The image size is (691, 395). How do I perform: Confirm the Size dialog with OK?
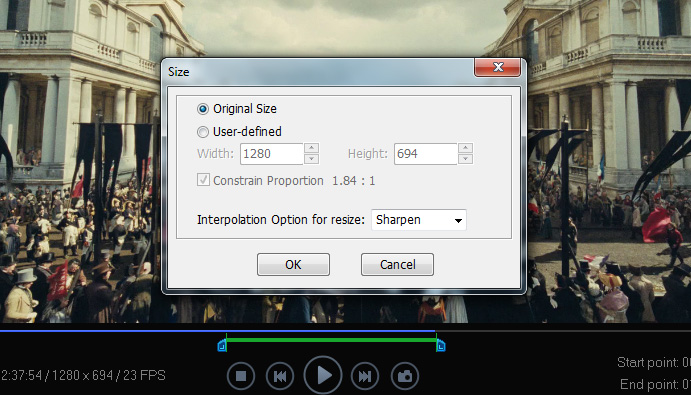click(x=293, y=265)
